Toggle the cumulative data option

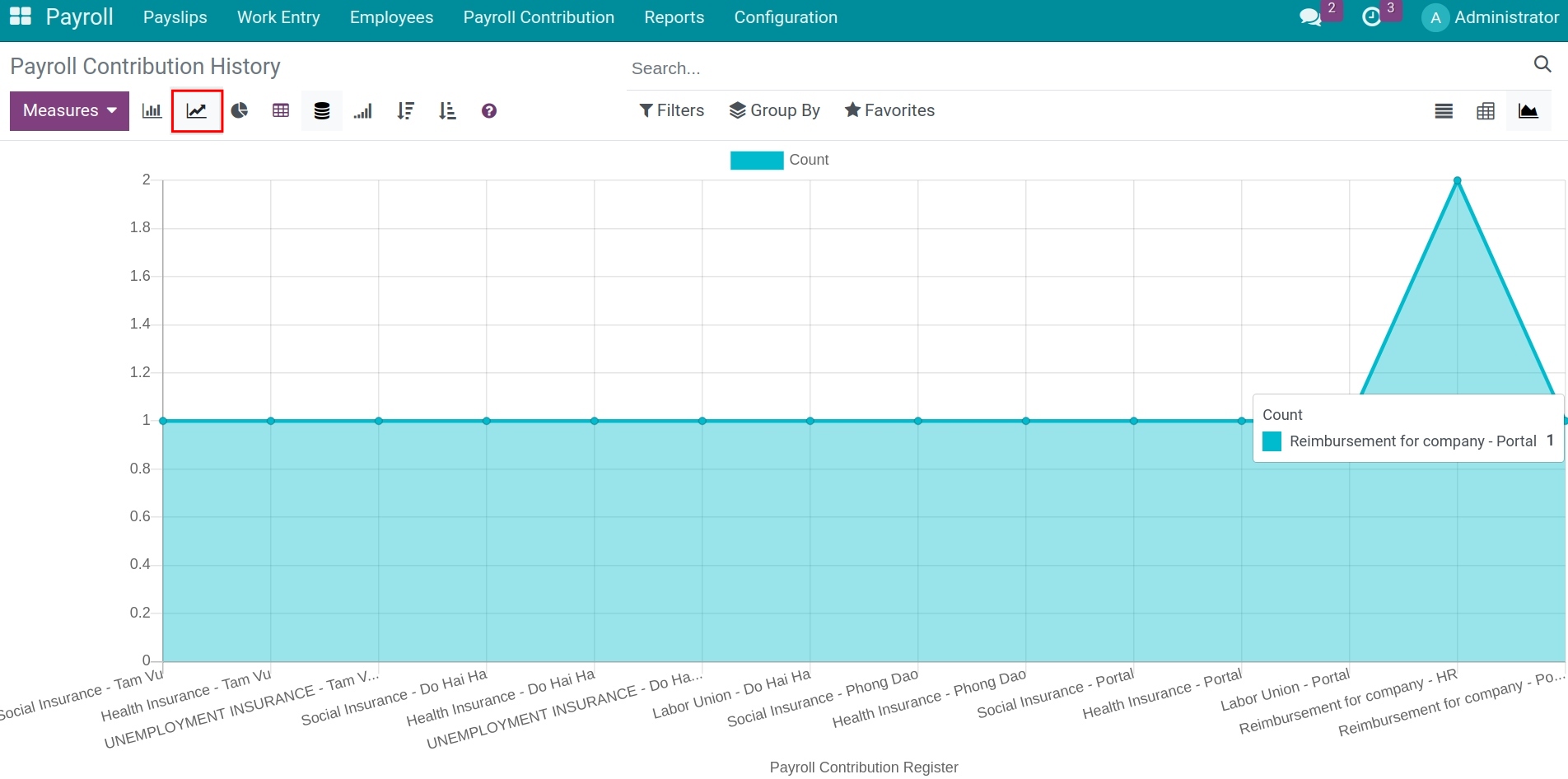363,110
